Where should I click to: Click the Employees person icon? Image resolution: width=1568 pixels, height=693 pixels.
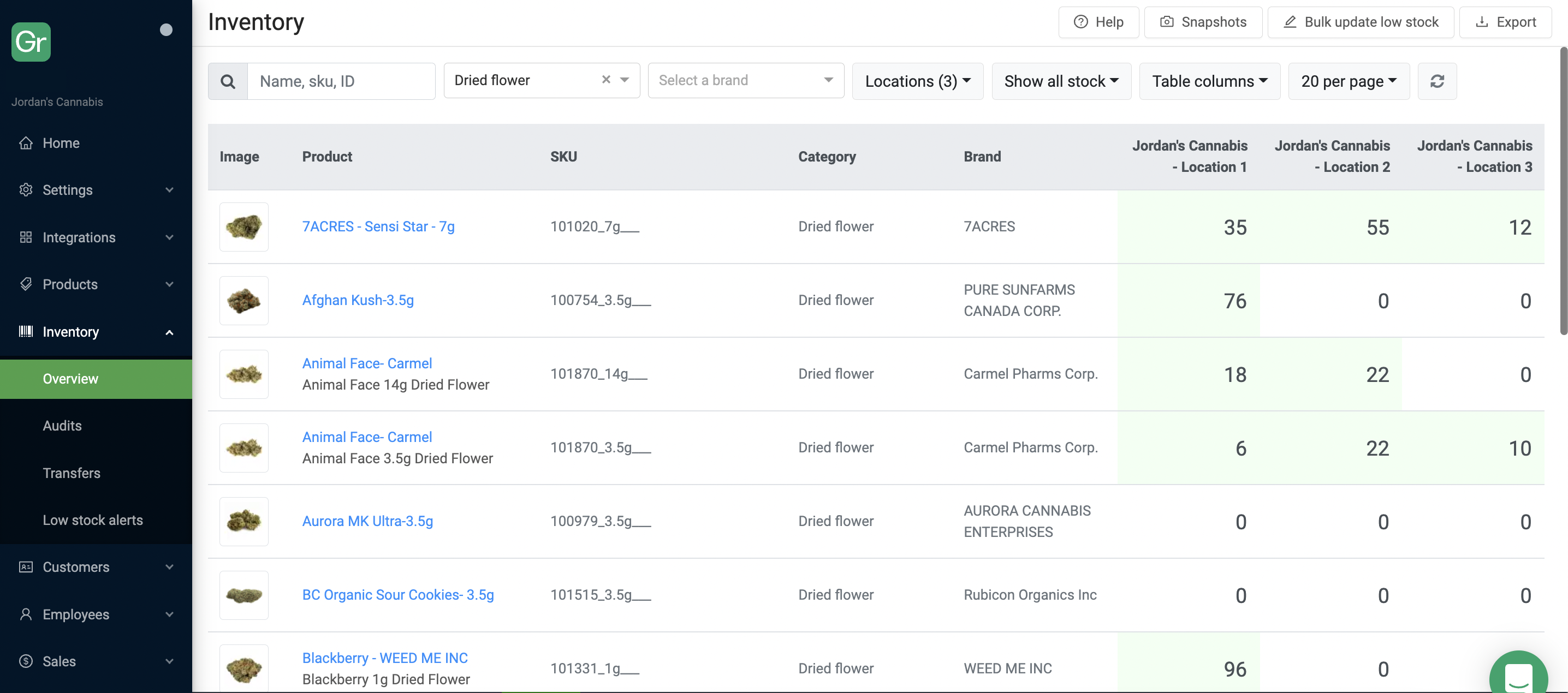(26, 614)
